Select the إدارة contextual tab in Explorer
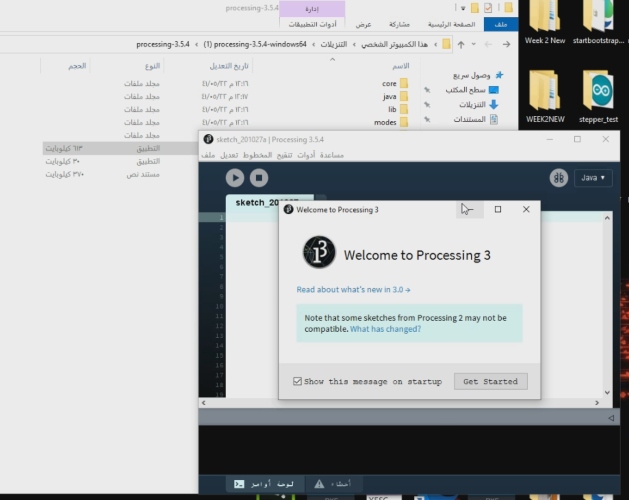 point(312,9)
